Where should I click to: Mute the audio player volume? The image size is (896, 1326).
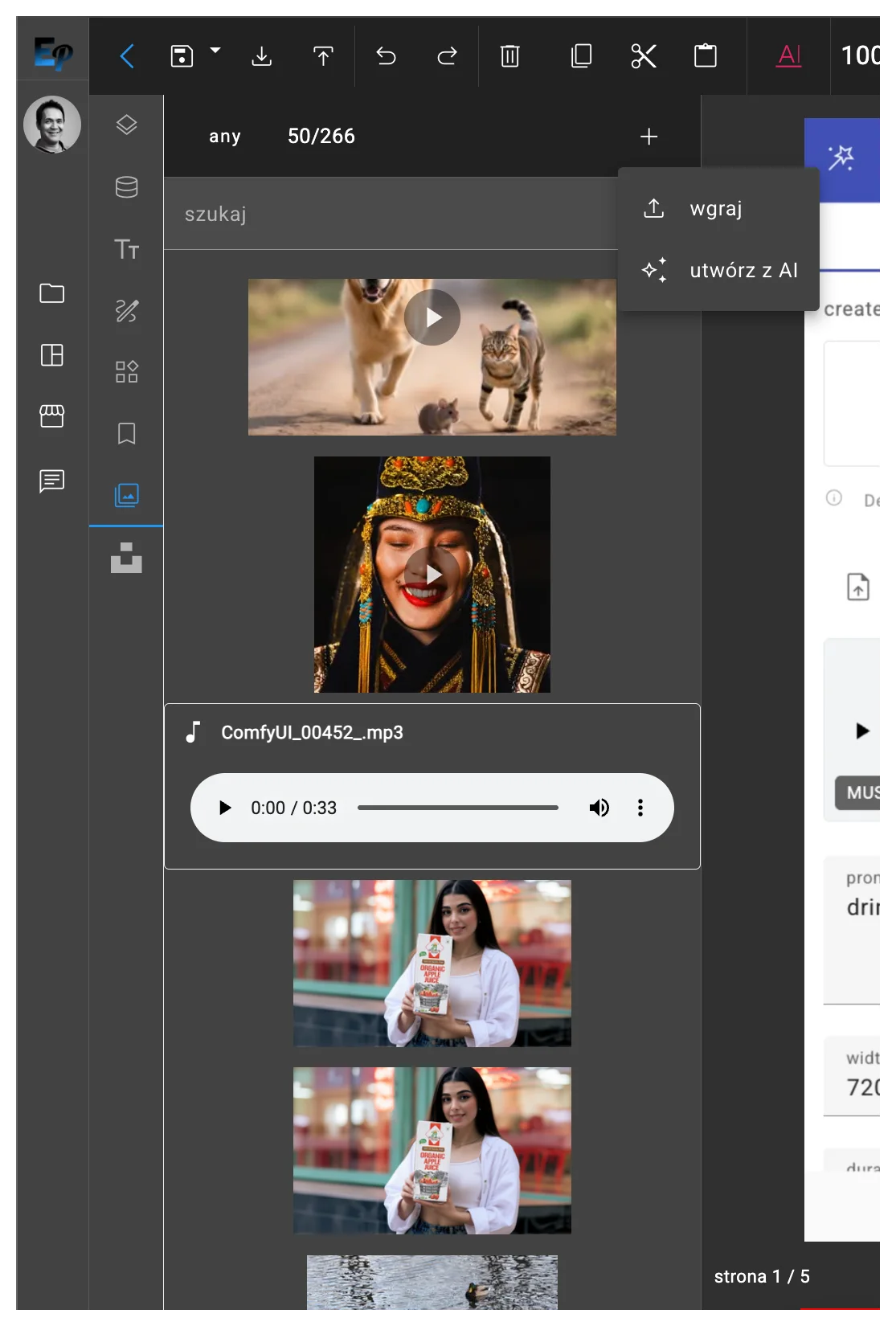[599, 808]
